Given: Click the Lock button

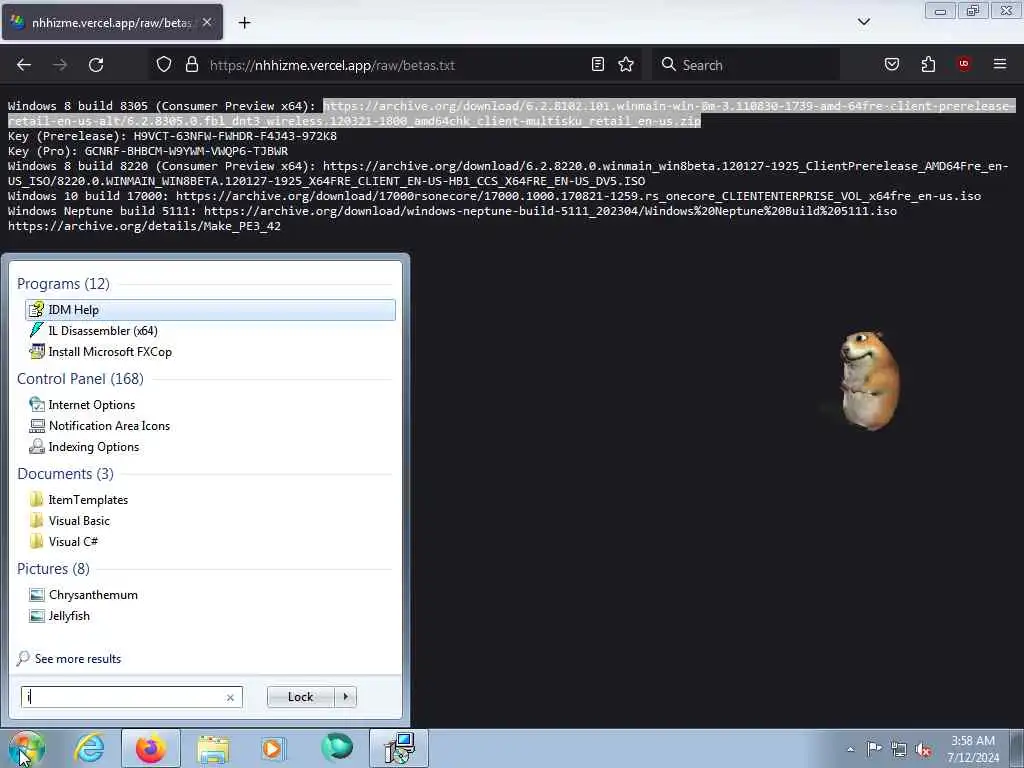Looking at the screenshot, I should [x=300, y=697].
